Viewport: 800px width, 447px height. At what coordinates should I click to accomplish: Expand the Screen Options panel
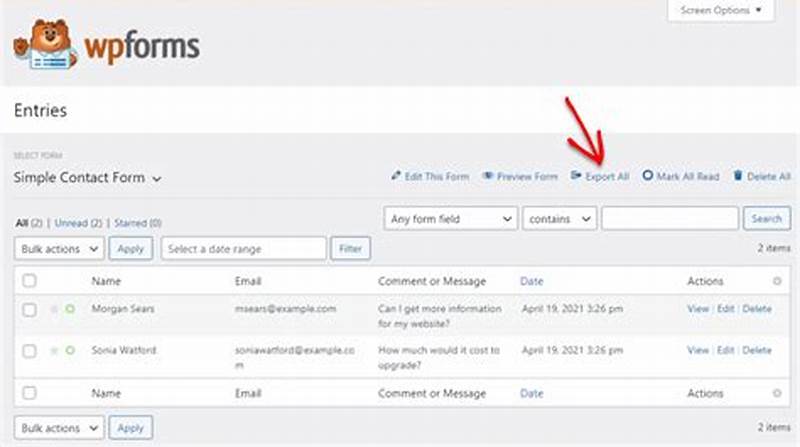(x=720, y=10)
